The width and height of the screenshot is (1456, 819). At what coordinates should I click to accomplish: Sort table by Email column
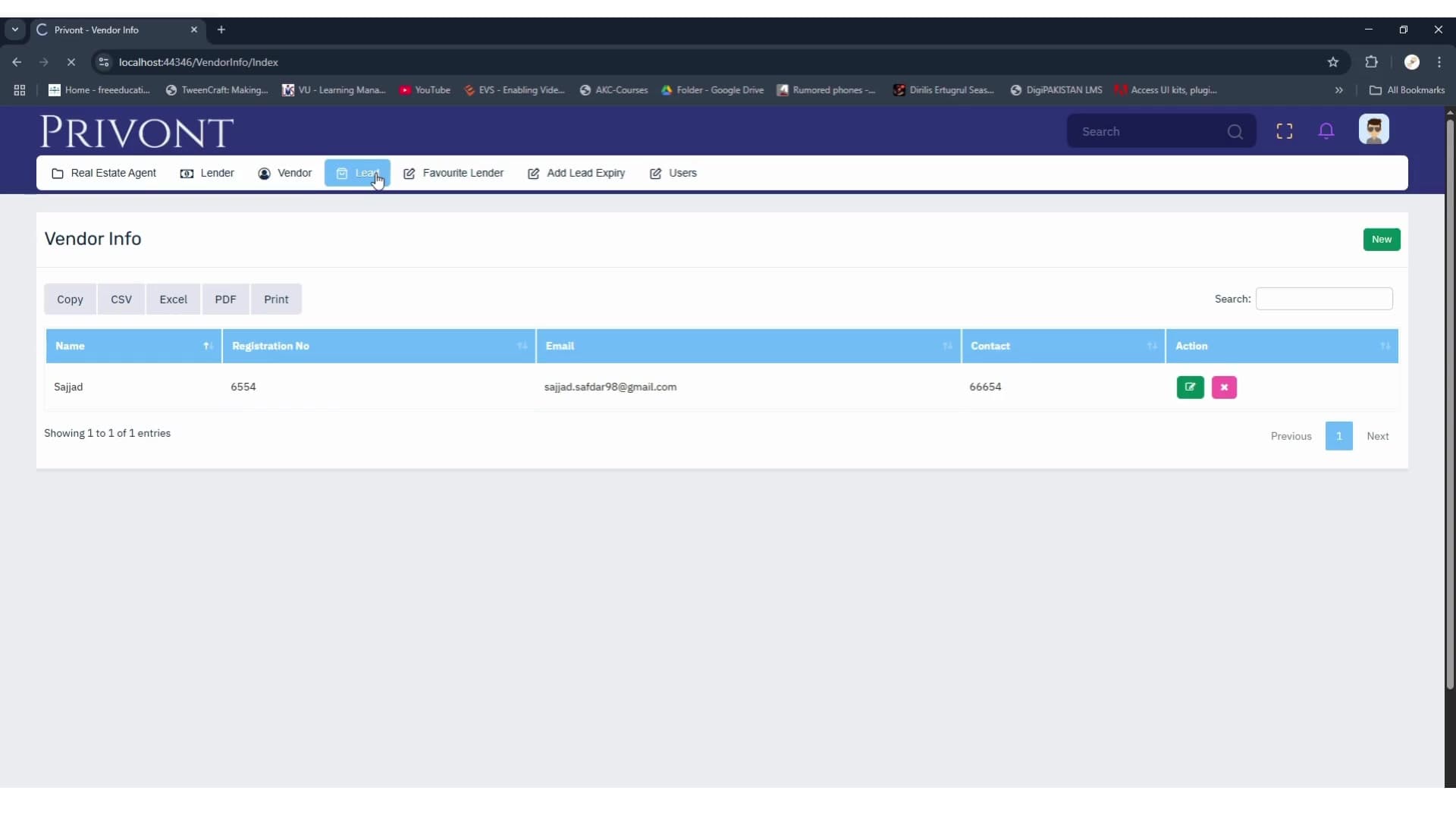[x=748, y=346]
